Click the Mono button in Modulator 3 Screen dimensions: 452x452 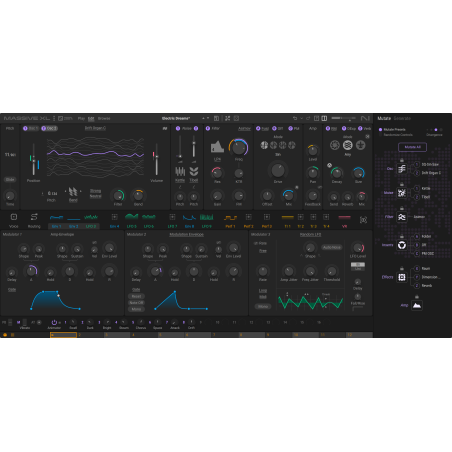pyautogui.click(x=263, y=306)
